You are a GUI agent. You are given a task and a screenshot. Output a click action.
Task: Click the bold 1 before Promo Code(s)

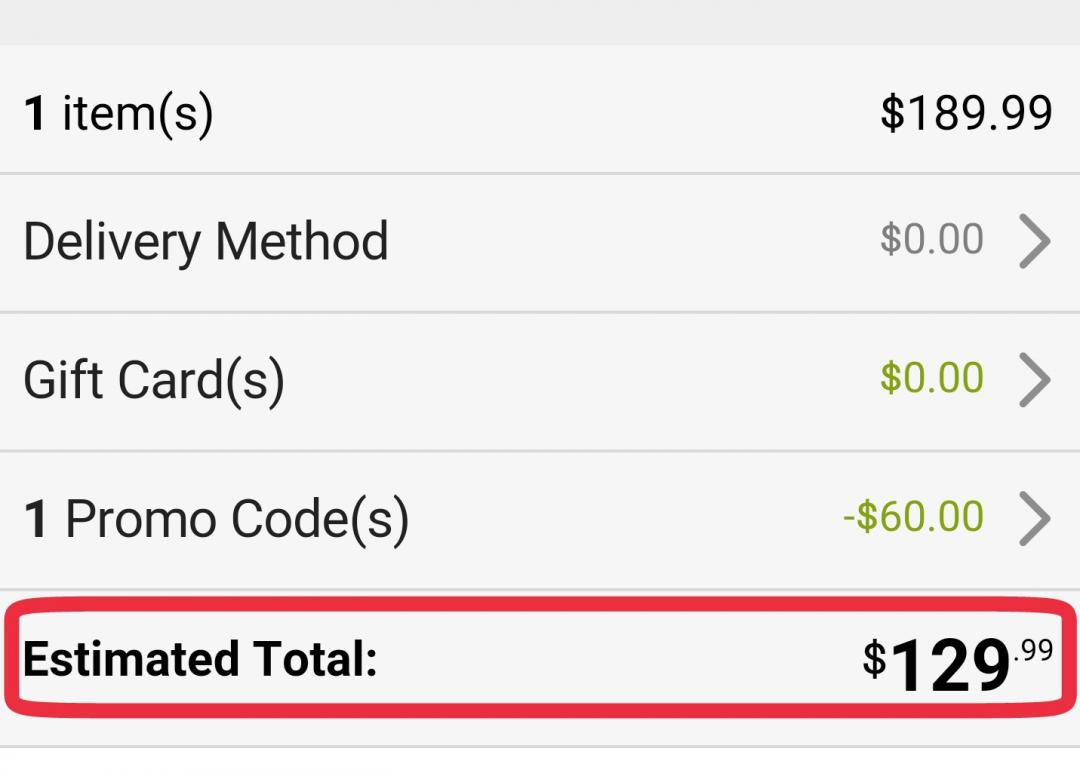tap(36, 520)
